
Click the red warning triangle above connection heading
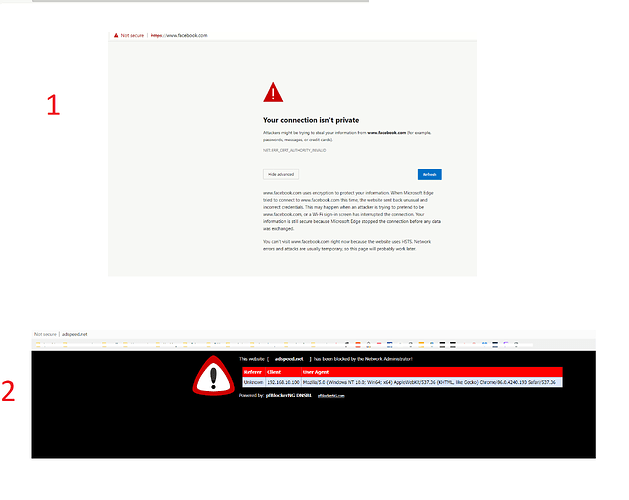point(273,92)
